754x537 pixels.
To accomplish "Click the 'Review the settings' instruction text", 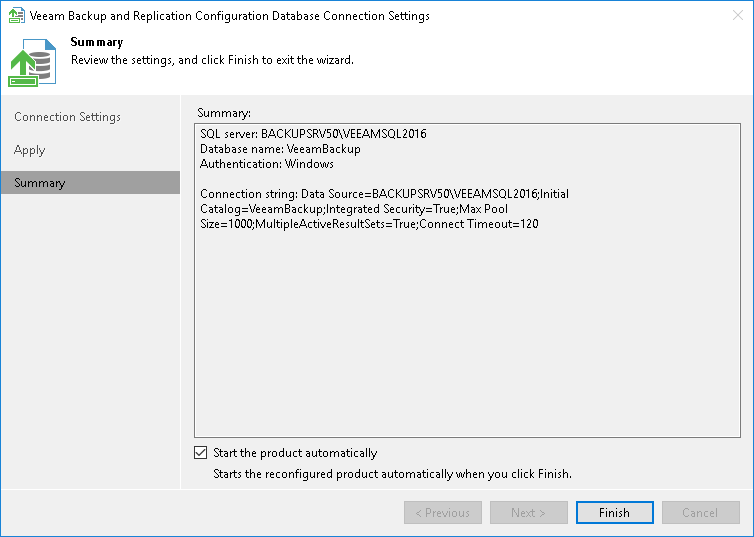I will point(212,60).
